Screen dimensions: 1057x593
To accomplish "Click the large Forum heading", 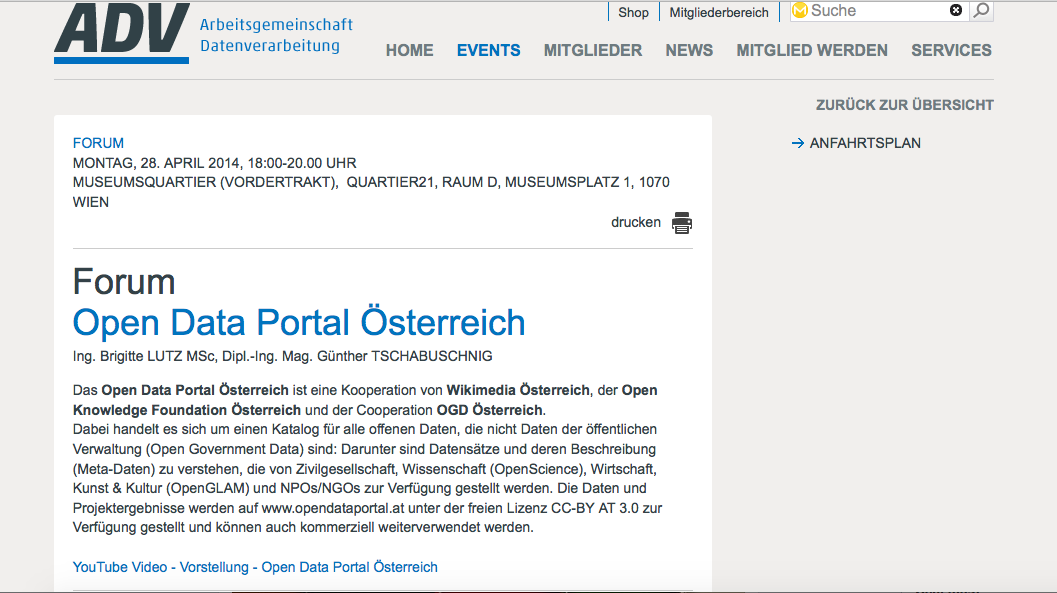I will (124, 282).
